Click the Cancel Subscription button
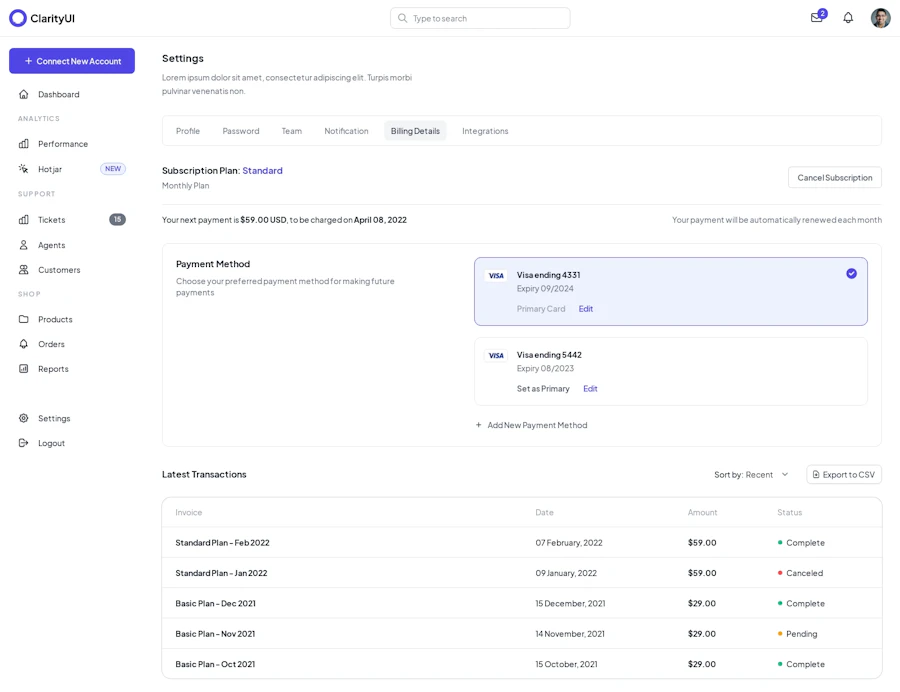This screenshot has width=900, height=692. 835,177
